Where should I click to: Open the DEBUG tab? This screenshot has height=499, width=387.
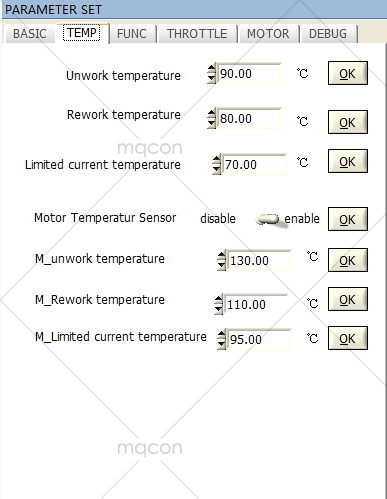point(328,34)
